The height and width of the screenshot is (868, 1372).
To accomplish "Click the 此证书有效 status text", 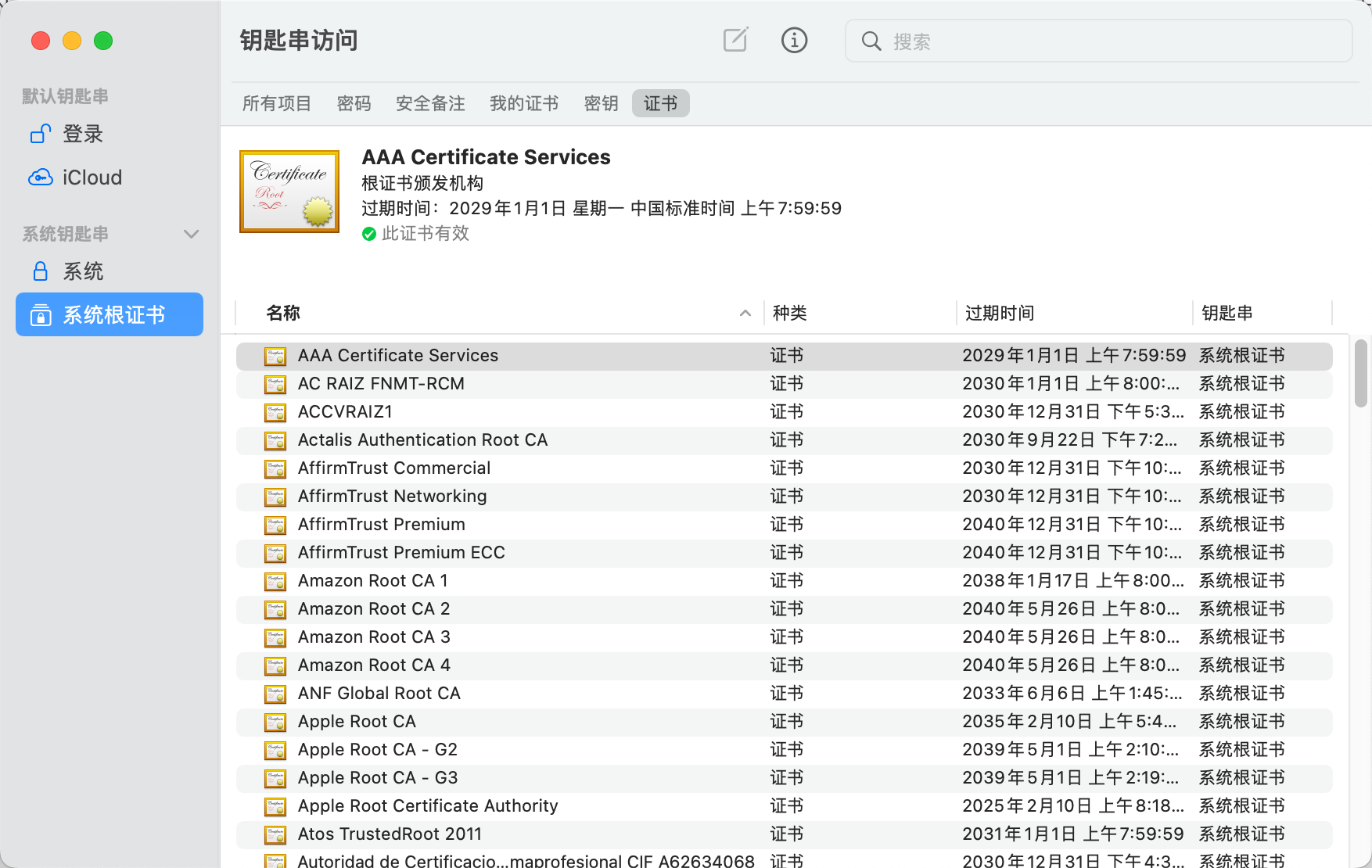I will 426,234.
